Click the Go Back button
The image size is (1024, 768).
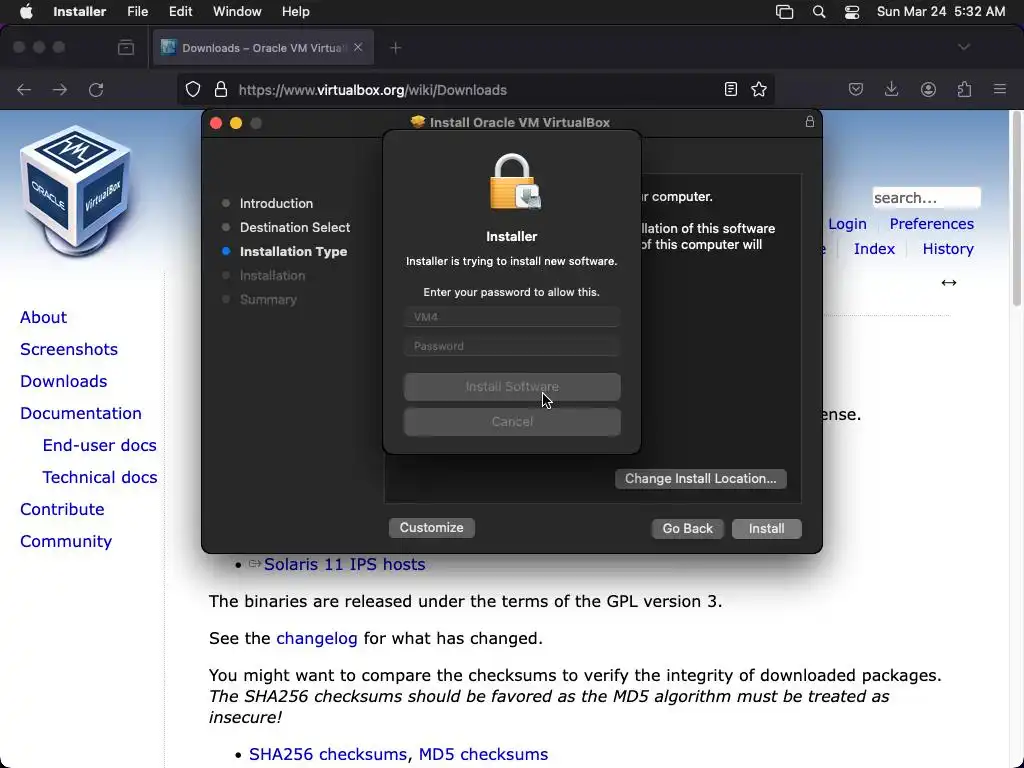click(688, 528)
